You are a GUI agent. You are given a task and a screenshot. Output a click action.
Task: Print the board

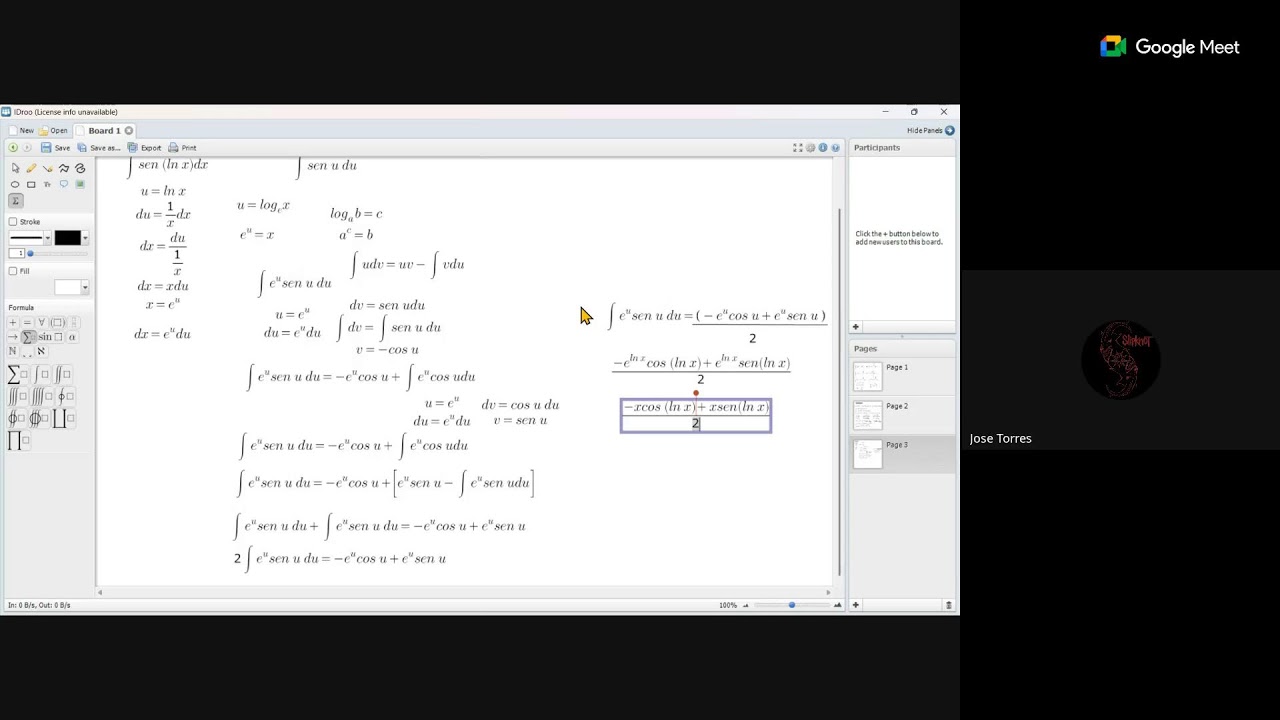(x=183, y=148)
